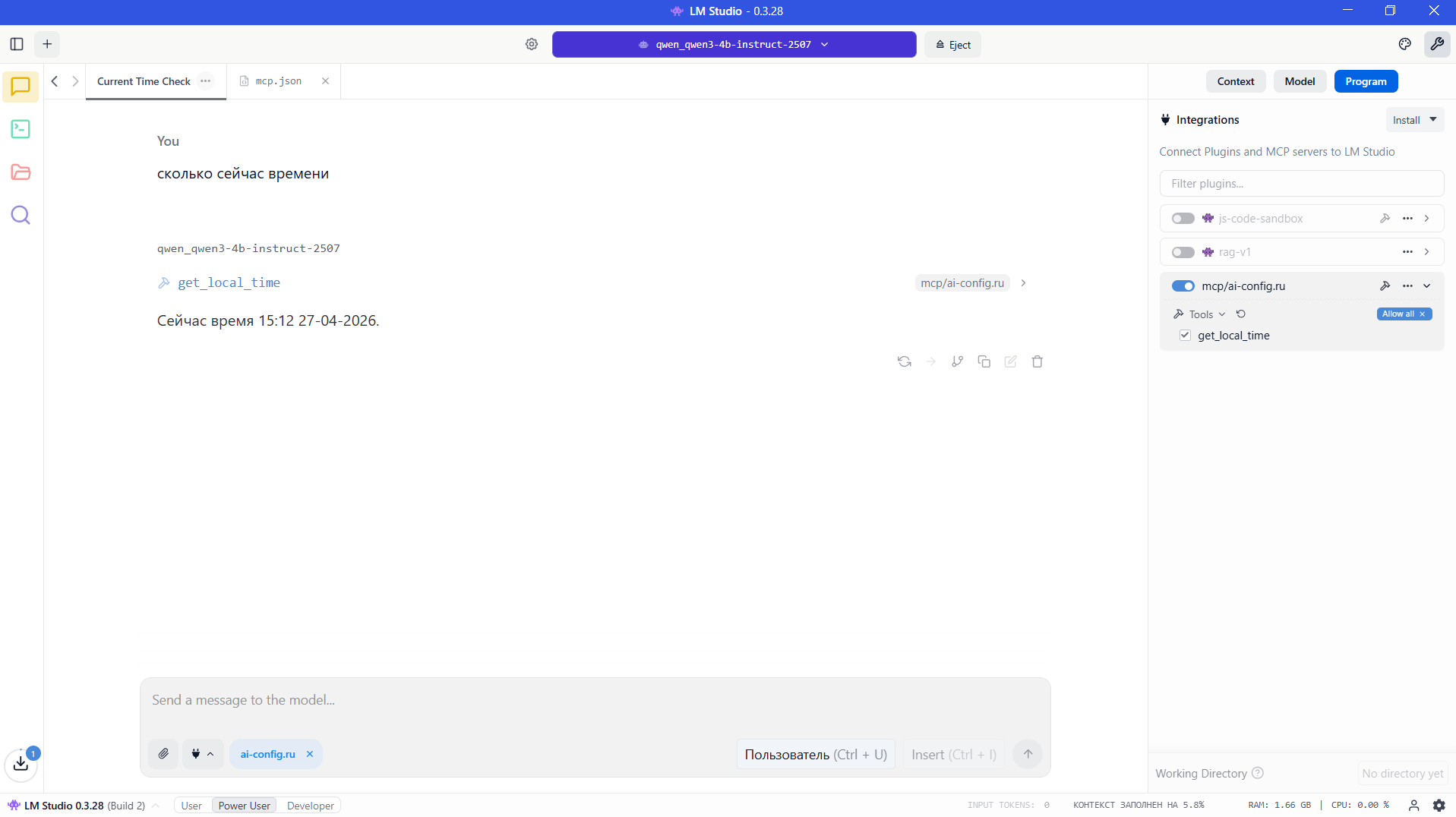Edit the assistant message
1456x817 pixels.
(x=1011, y=361)
